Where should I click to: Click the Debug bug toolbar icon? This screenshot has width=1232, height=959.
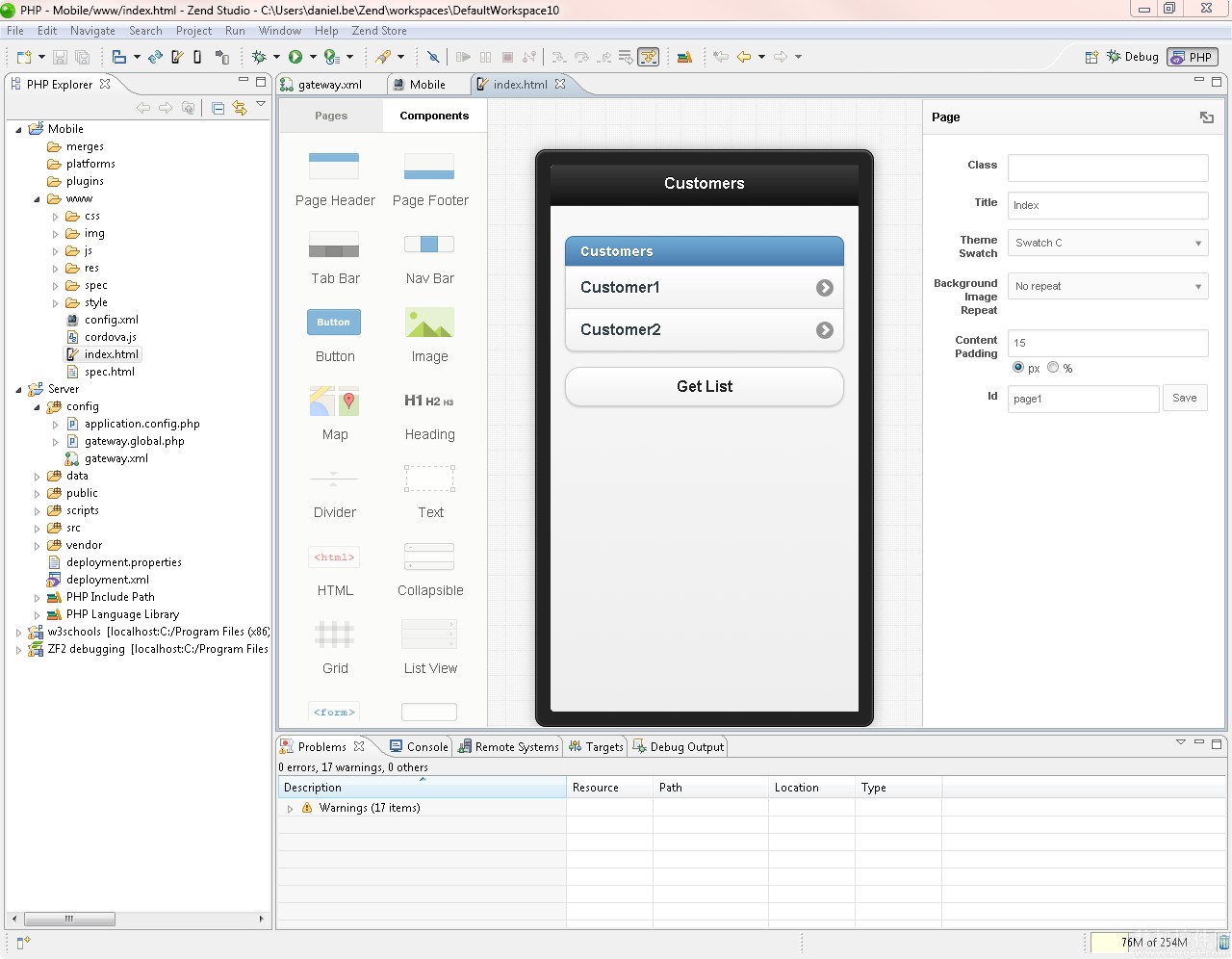[259, 57]
